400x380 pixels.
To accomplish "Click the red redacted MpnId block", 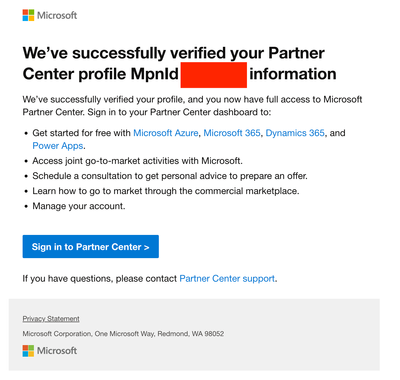I will 214,75.
